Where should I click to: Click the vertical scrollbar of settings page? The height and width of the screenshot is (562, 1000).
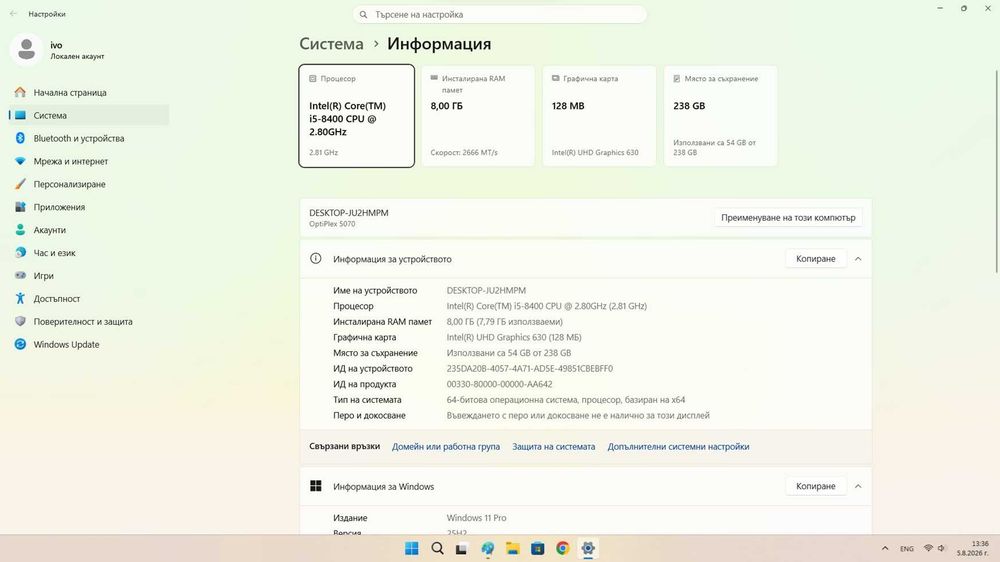(x=996, y=172)
